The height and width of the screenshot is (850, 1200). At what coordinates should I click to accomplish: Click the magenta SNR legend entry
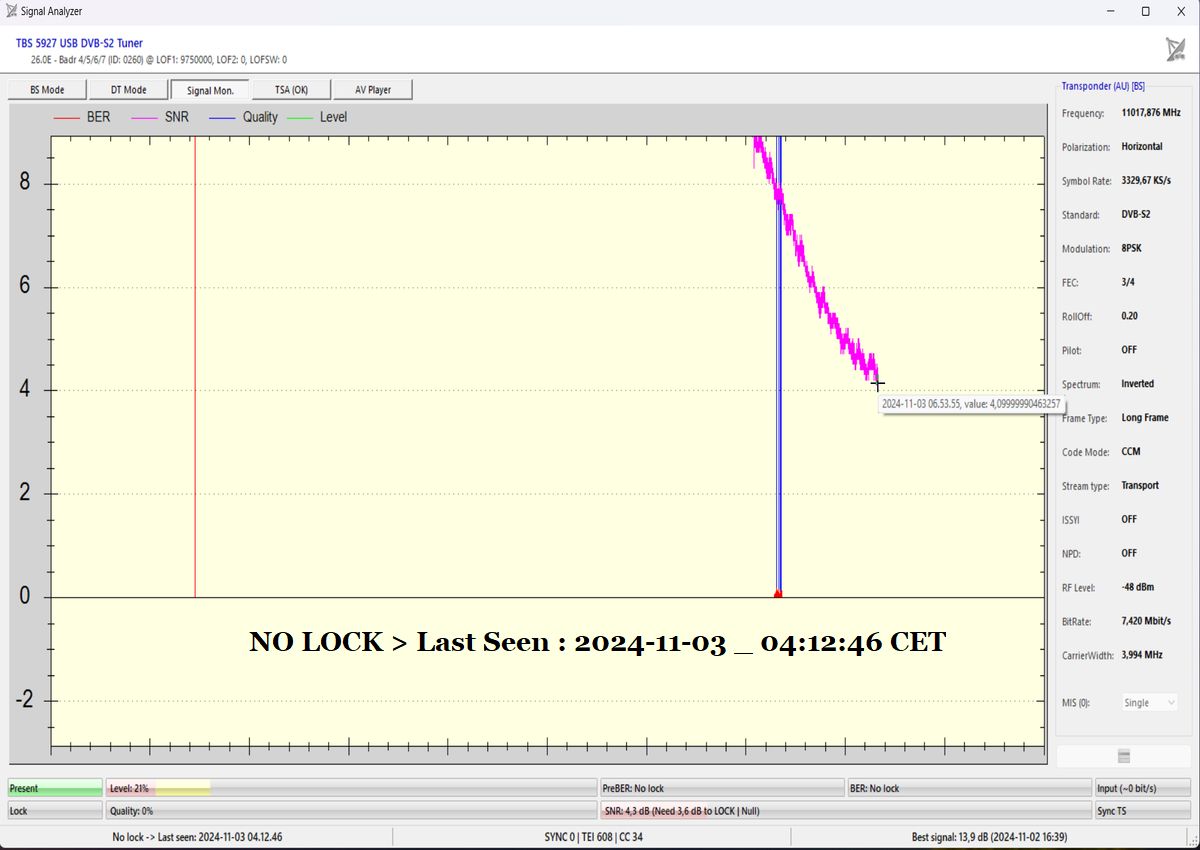tap(160, 118)
